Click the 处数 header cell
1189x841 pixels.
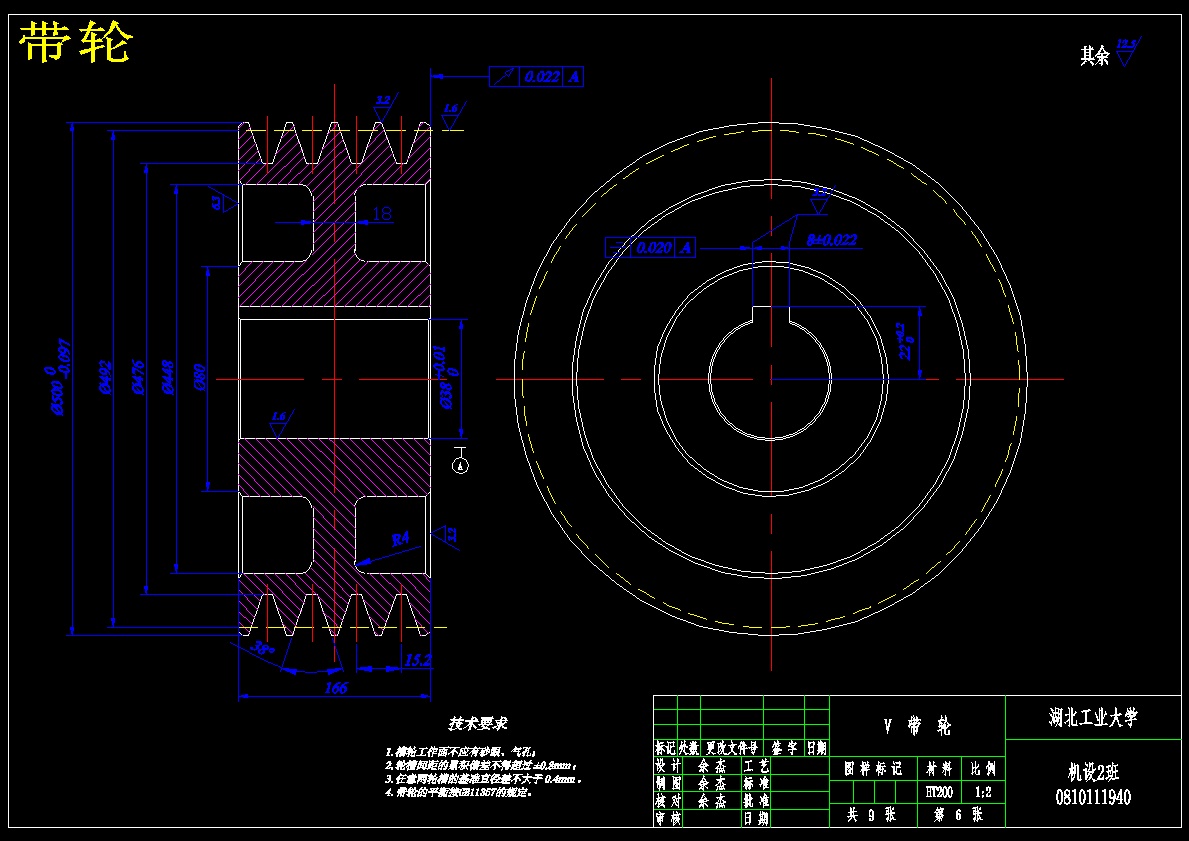point(689,748)
